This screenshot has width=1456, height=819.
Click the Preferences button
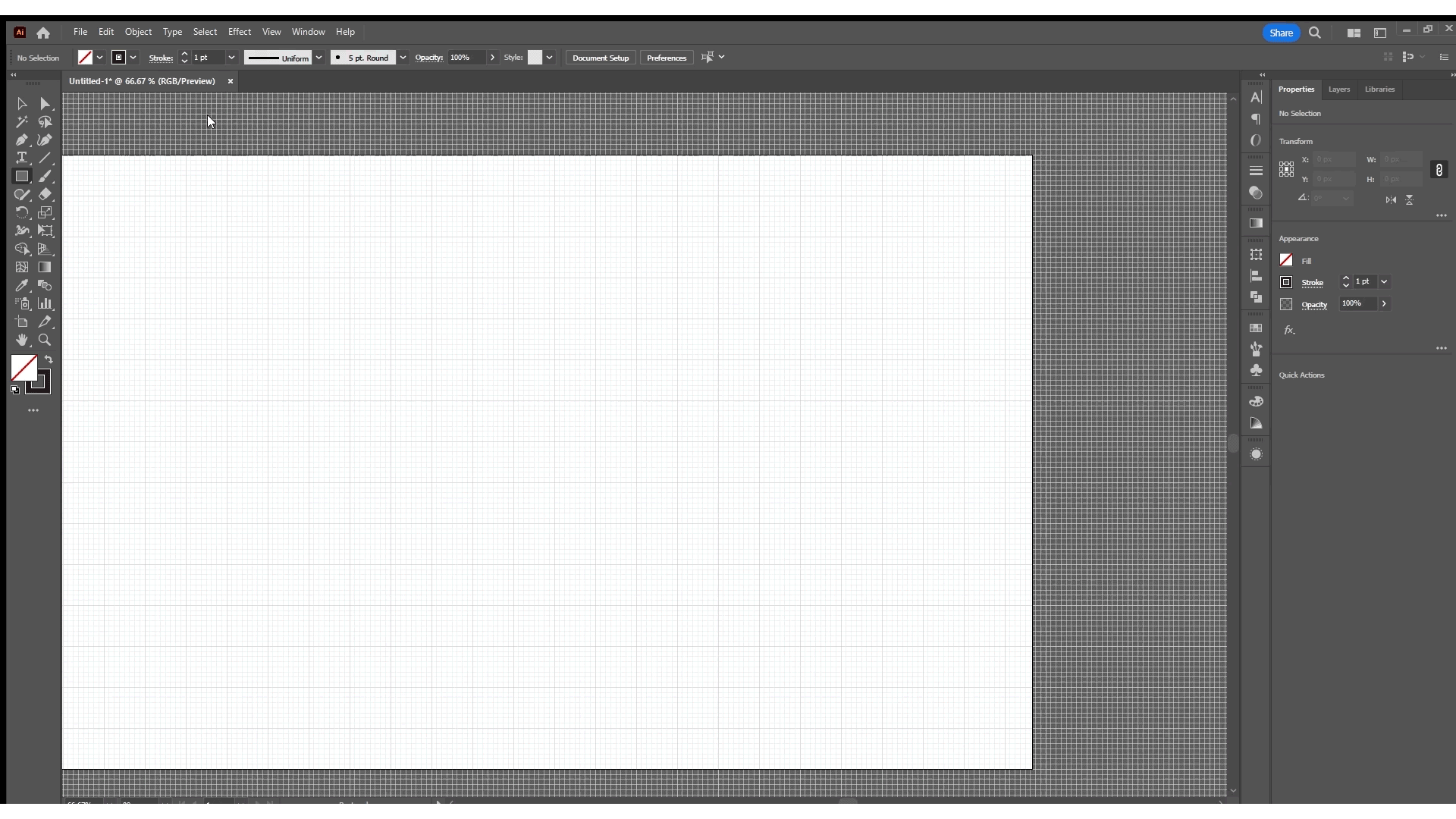tap(666, 58)
